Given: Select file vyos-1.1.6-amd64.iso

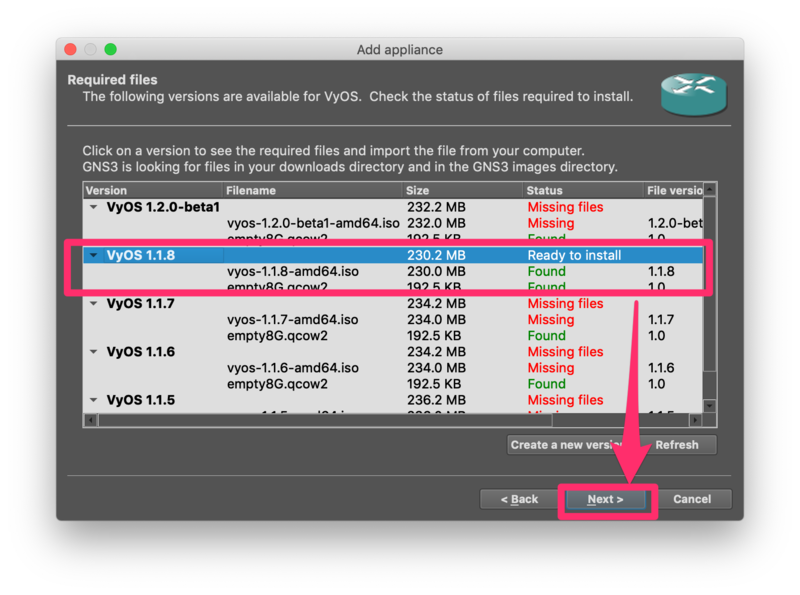Looking at the screenshot, I should coord(292,368).
